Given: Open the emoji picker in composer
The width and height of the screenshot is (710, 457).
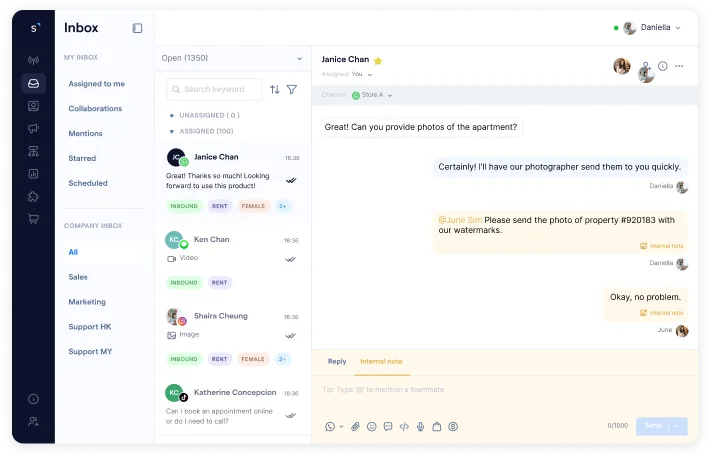Looking at the screenshot, I should point(372,427).
